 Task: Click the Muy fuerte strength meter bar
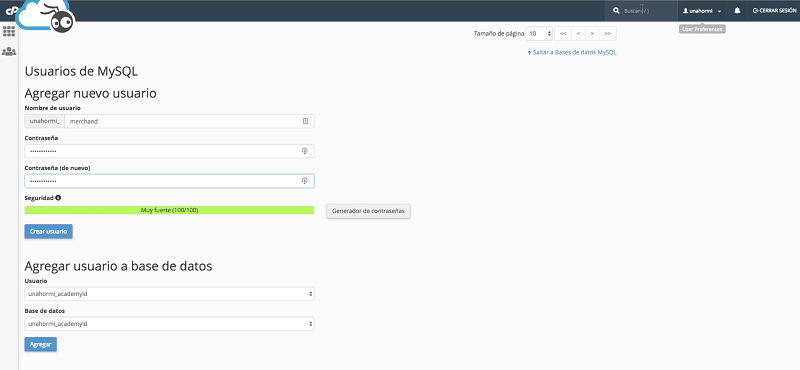tap(169, 210)
